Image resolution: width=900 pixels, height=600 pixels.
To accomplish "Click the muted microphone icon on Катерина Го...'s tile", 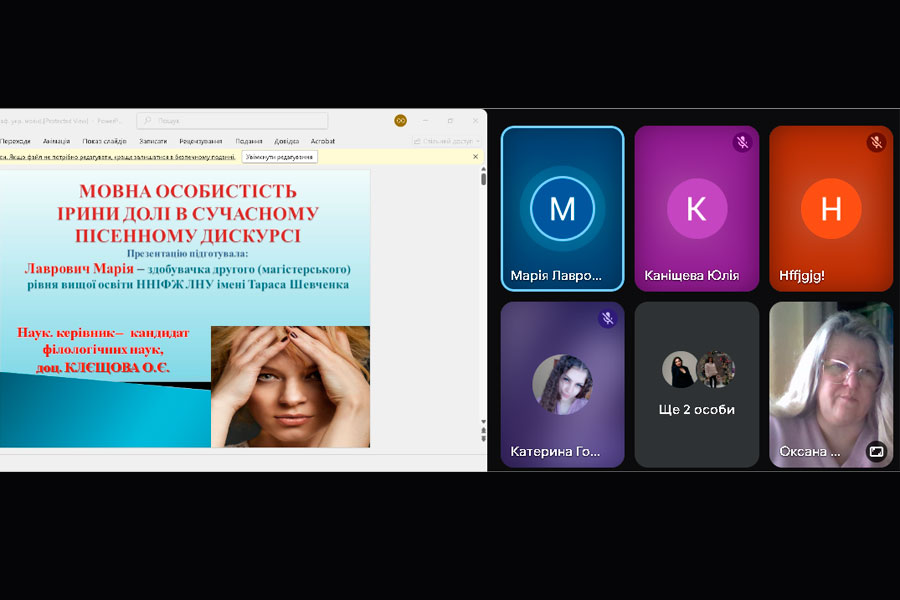I will (x=607, y=319).
